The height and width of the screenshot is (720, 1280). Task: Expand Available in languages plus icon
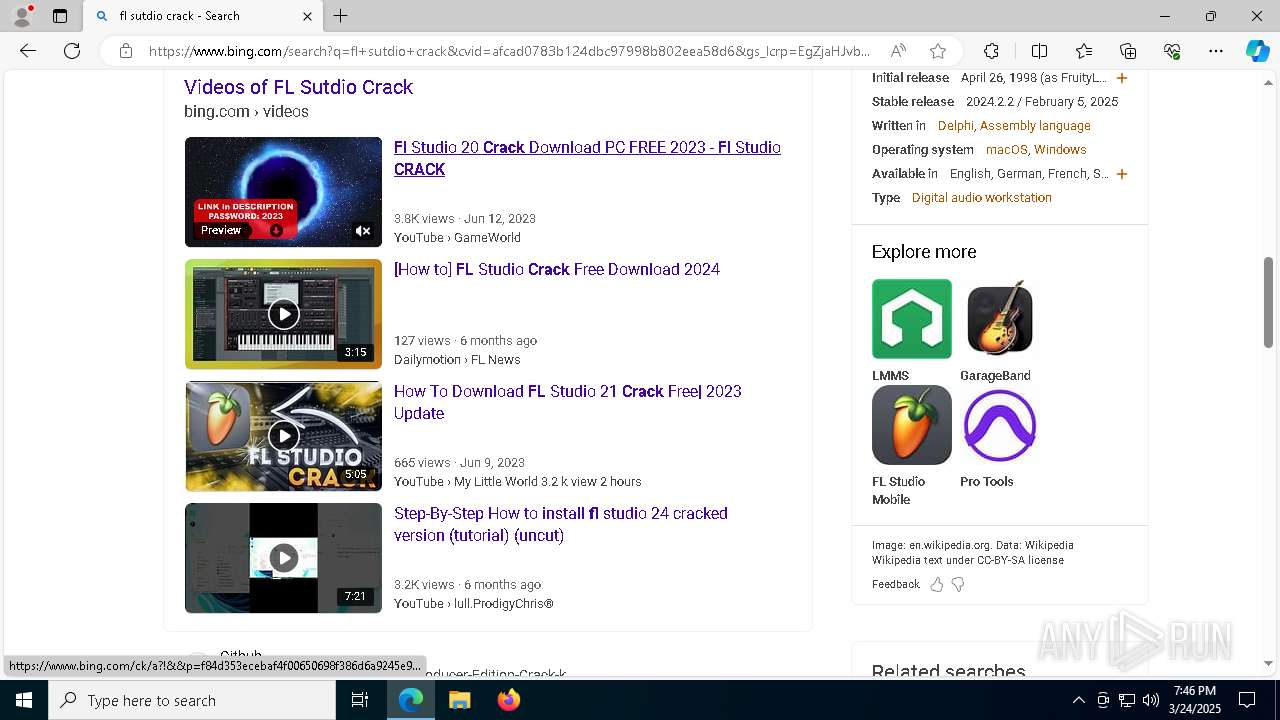click(1122, 174)
